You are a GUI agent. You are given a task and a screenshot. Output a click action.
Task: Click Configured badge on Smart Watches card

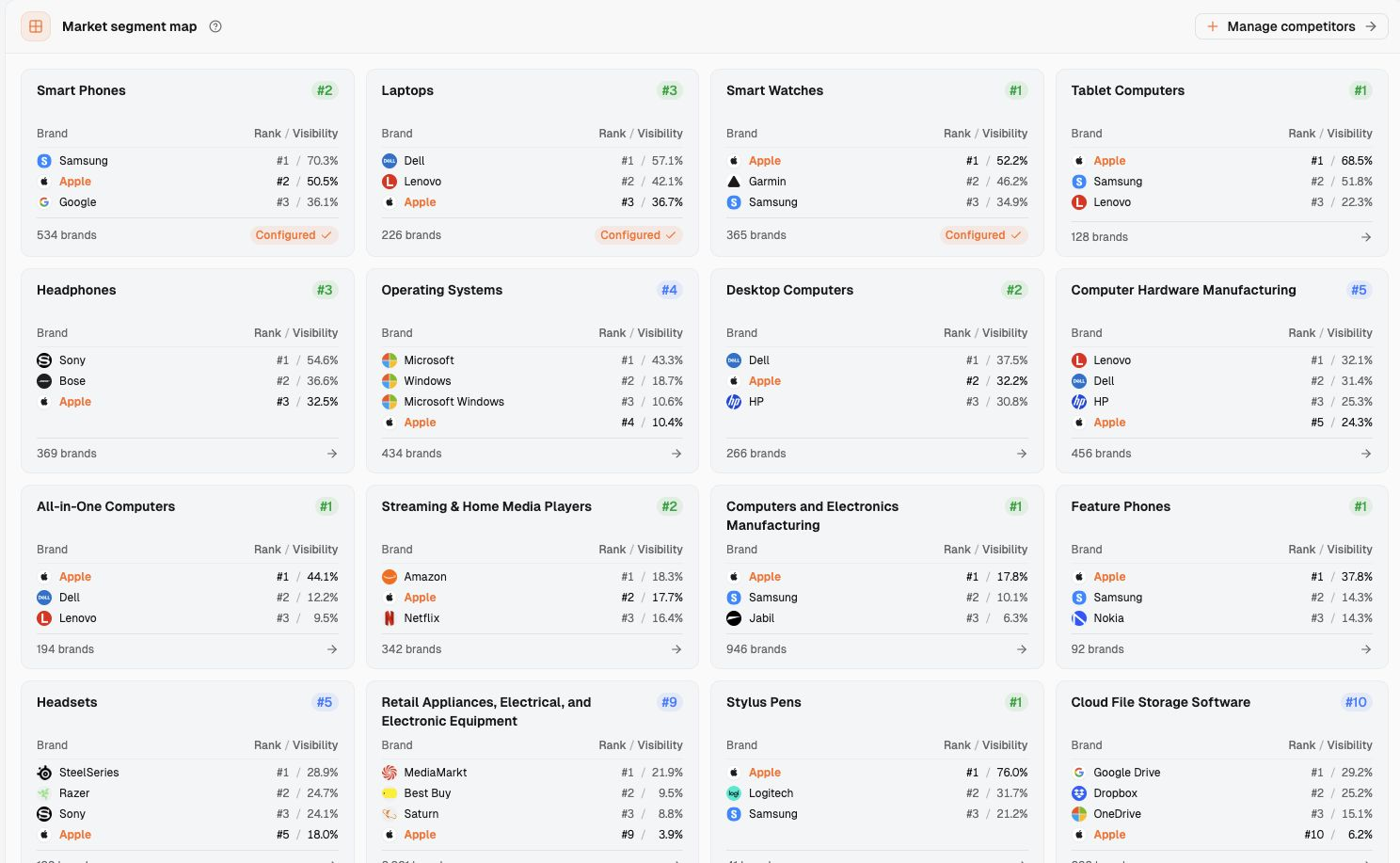[x=984, y=235]
